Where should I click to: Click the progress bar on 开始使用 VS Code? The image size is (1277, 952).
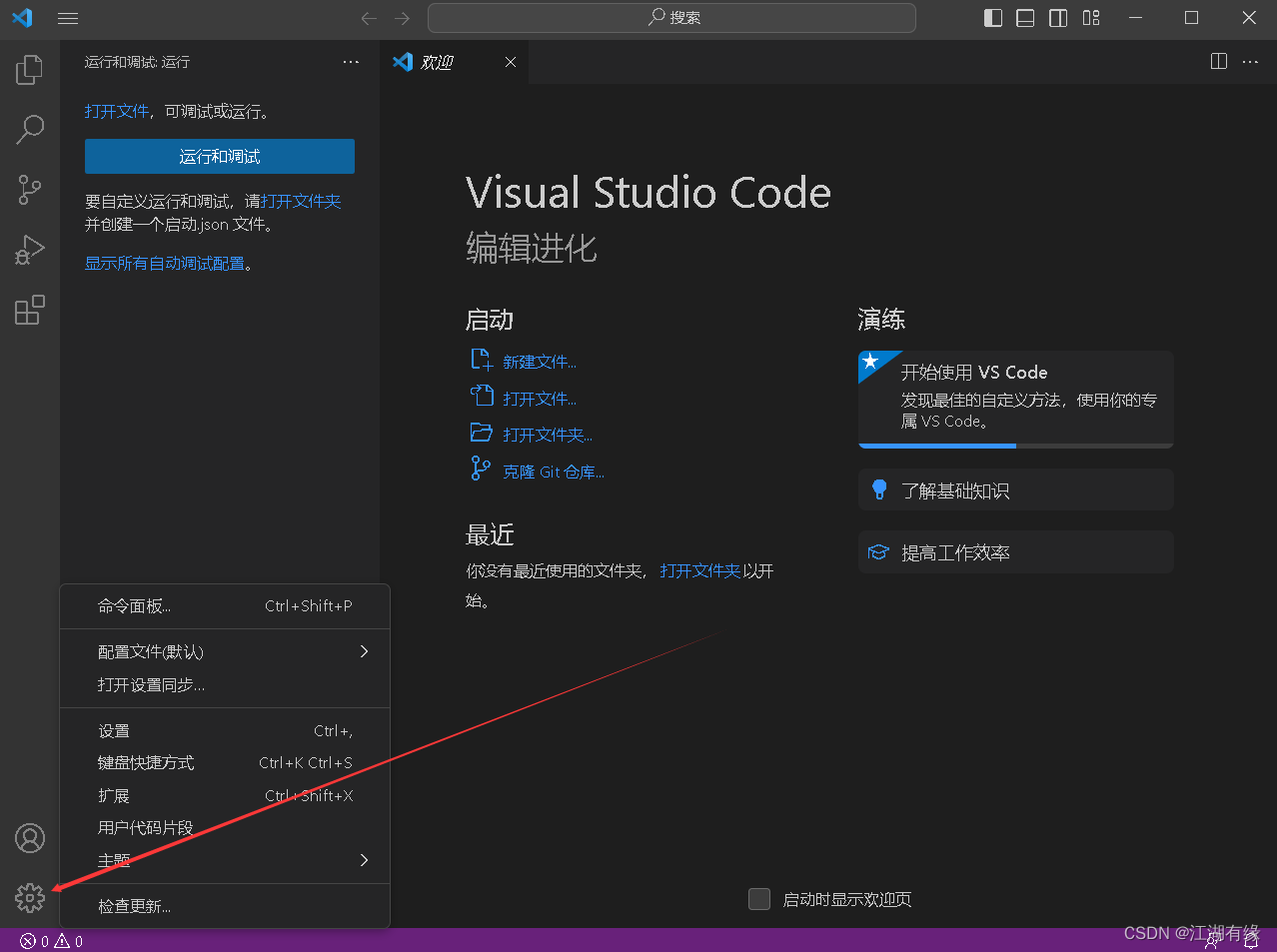coord(1015,446)
